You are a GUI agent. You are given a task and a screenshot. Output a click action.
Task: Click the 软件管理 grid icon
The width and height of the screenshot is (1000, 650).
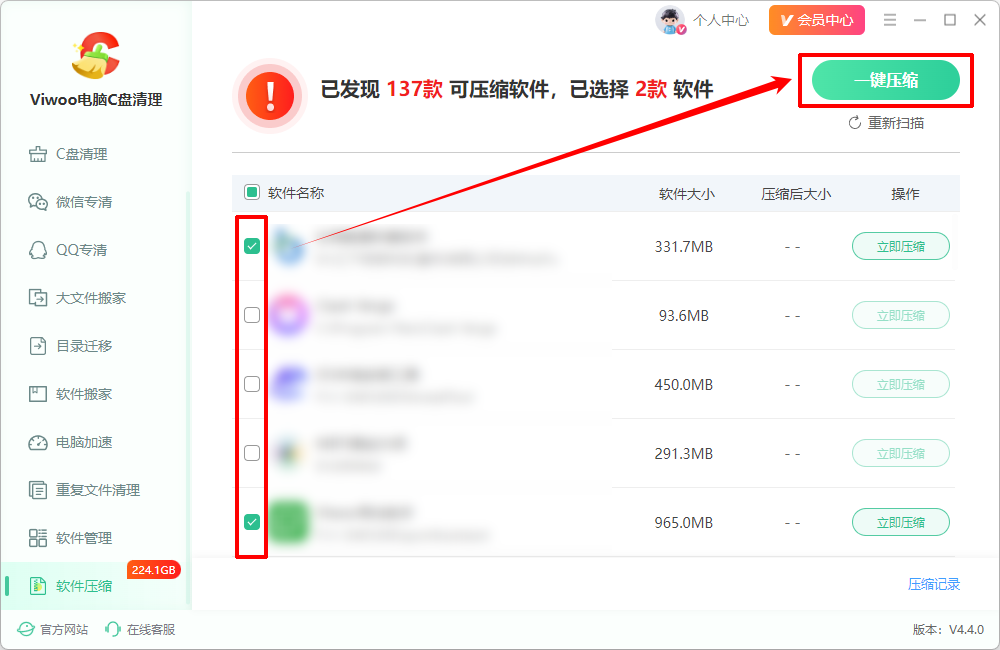tap(38, 538)
